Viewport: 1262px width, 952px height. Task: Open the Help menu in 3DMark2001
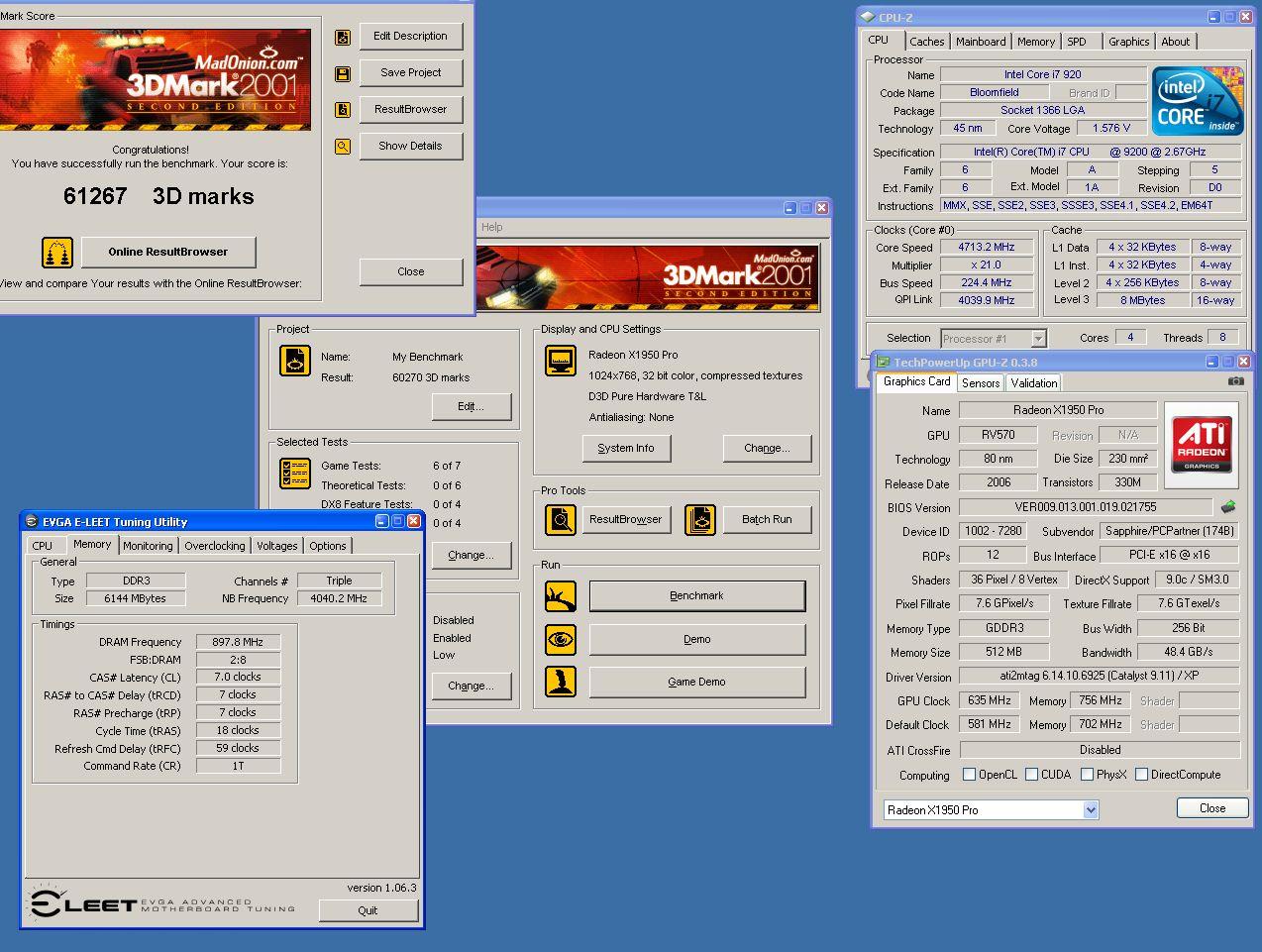click(x=492, y=227)
